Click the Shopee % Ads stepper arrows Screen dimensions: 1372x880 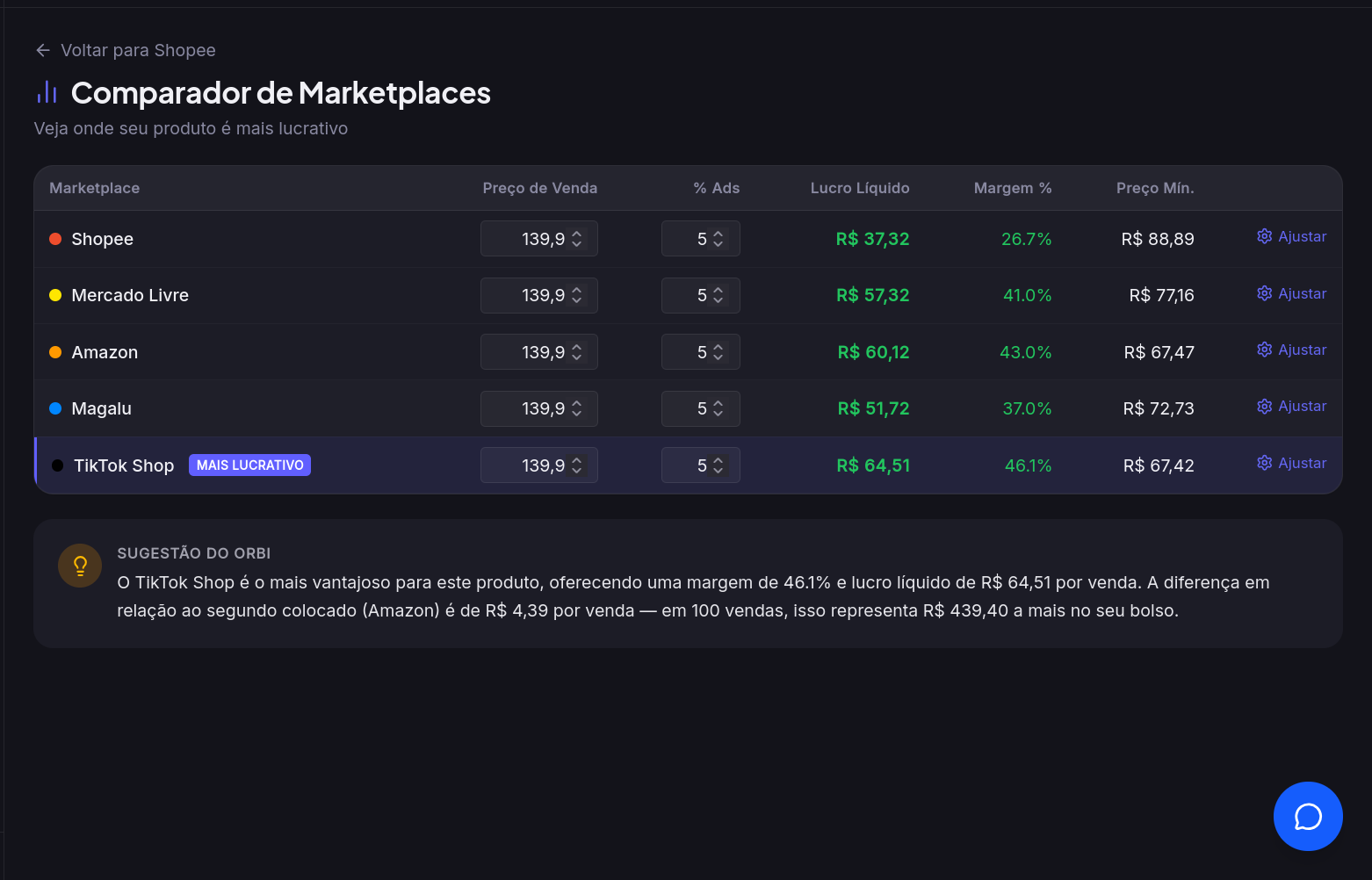718,239
